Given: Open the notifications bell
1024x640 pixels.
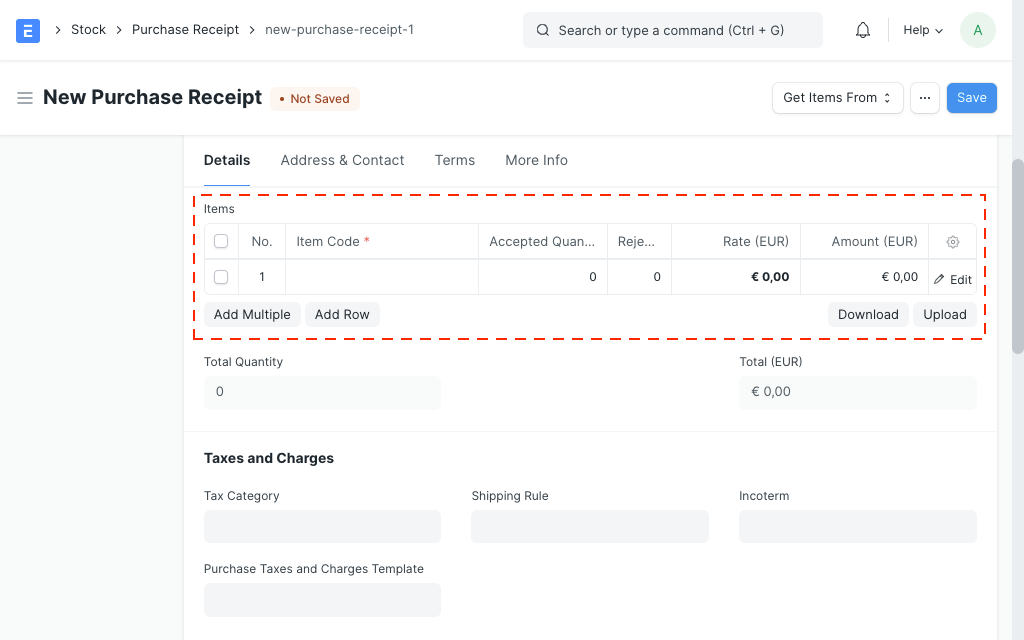Looking at the screenshot, I should click(x=863, y=30).
